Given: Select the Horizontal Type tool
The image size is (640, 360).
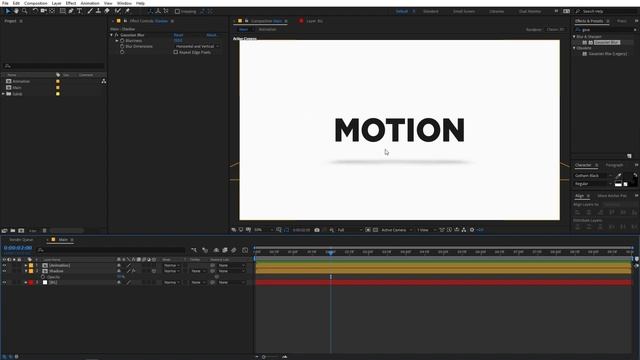Looking at the screenshot, I should click(80, 11).
